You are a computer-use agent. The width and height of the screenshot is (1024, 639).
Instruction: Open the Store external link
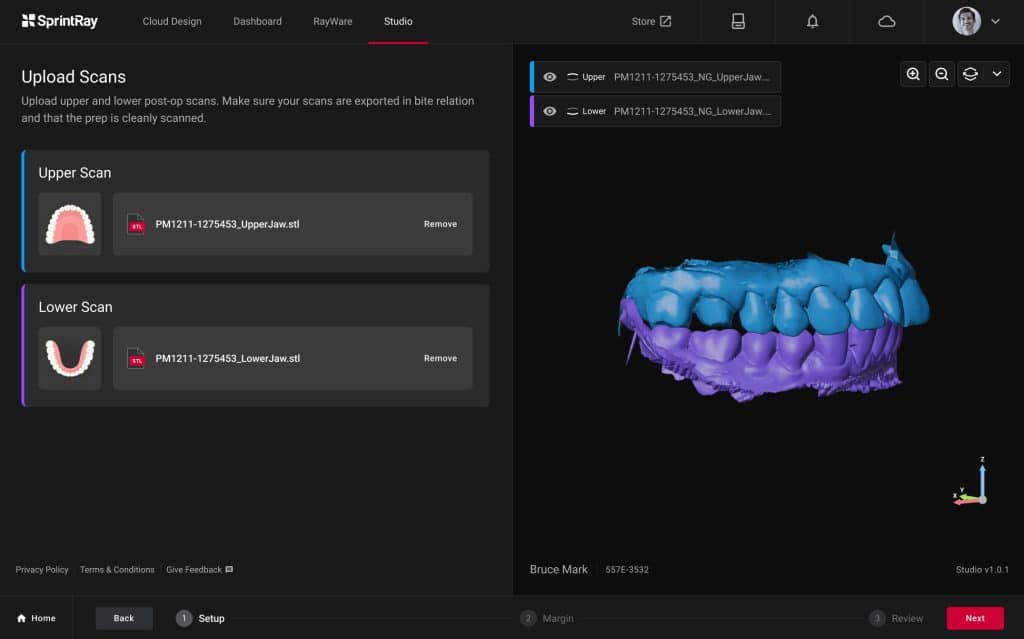click(651, 21)
